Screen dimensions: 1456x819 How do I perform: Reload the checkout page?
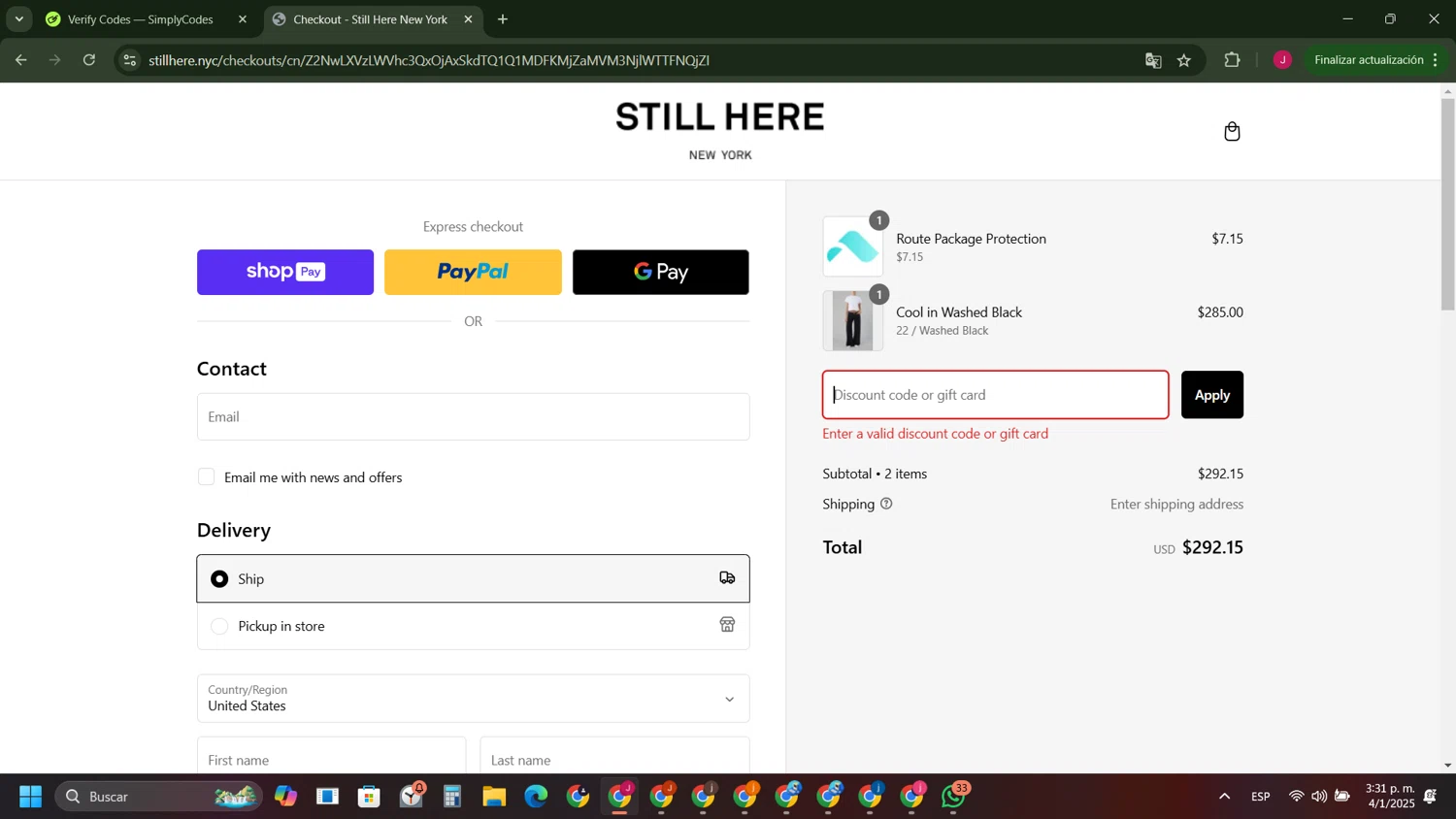click(x=89, y=60)
